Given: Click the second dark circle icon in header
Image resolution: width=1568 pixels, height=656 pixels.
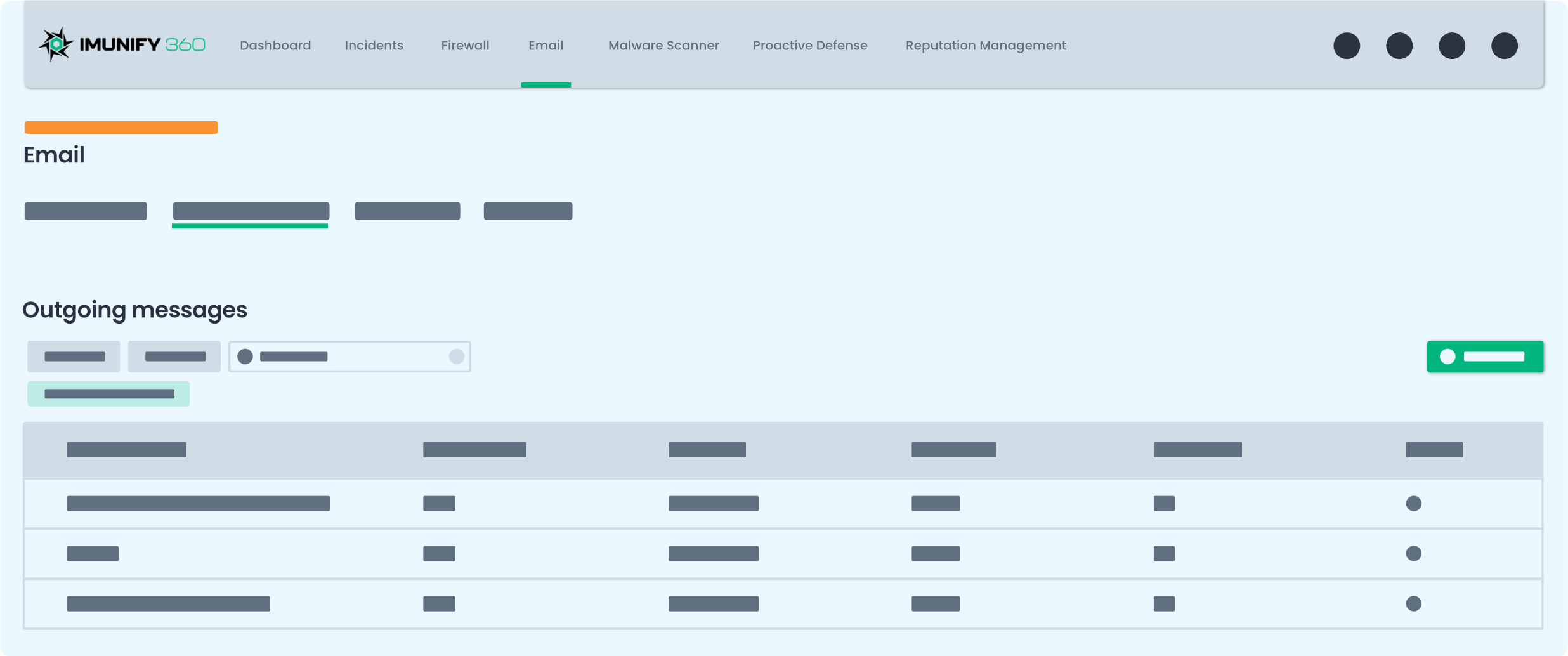Looking at the screenshot, I should point(1399,46).
